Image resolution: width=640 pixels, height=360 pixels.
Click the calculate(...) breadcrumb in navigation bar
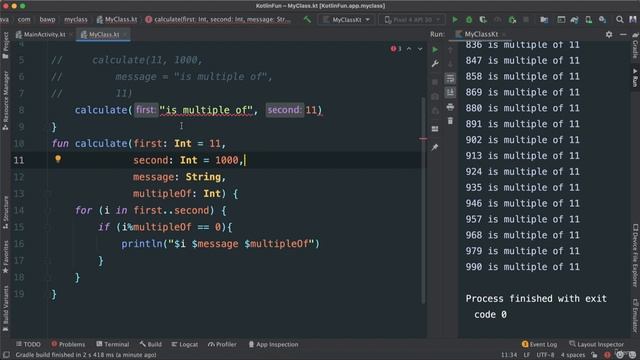tap(218, 19)
